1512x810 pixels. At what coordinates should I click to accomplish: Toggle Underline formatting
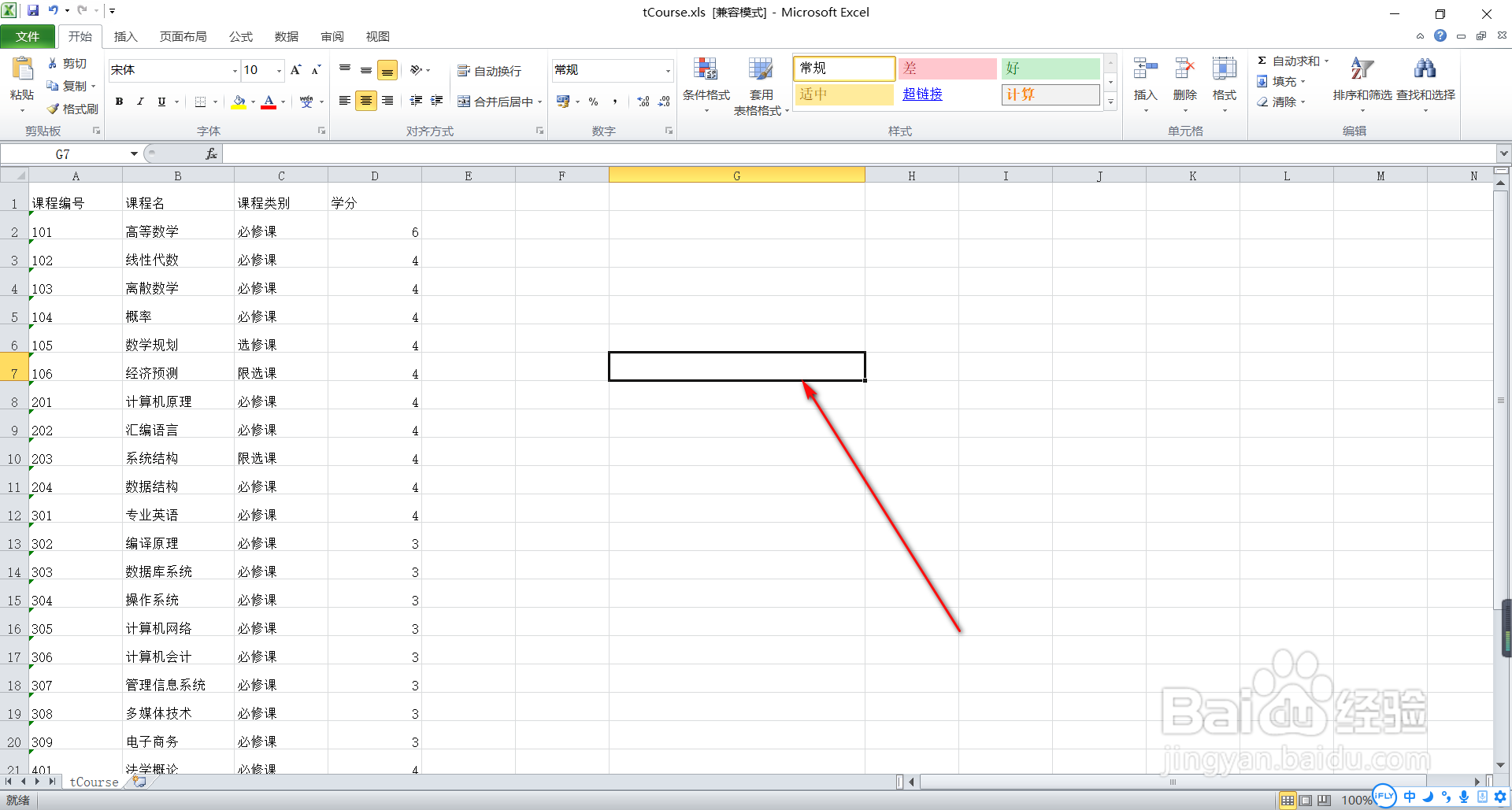161,102
